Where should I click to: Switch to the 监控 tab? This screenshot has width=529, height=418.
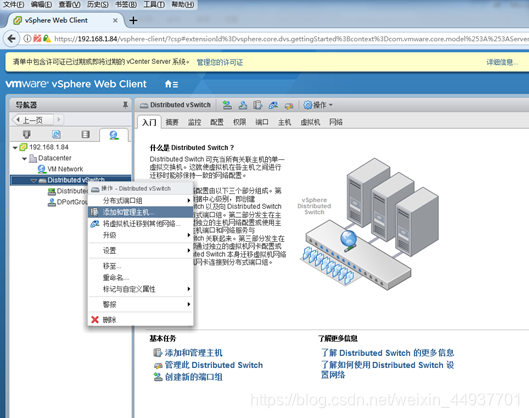tap(194, 122)
